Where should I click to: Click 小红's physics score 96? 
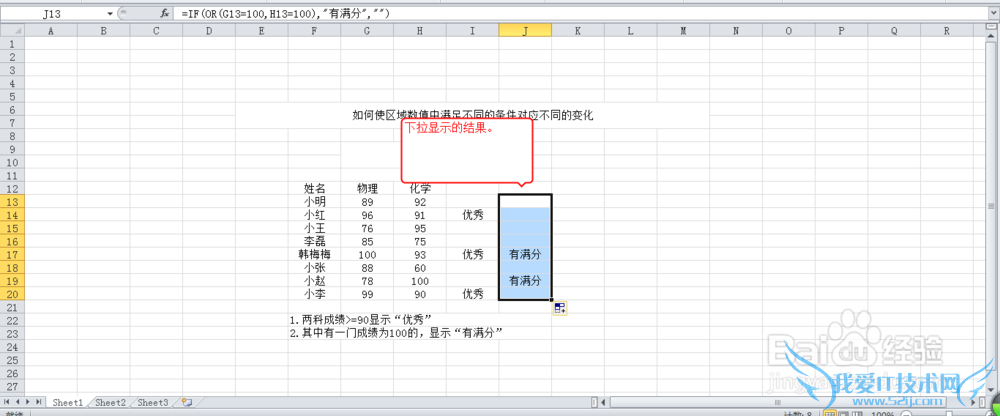click(367, 215)
